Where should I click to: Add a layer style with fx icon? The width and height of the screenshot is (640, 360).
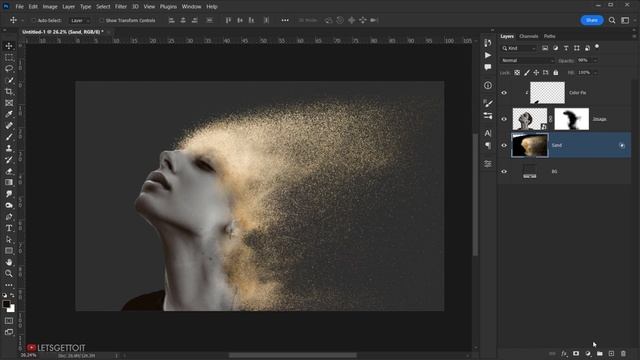tap(564, 353)
